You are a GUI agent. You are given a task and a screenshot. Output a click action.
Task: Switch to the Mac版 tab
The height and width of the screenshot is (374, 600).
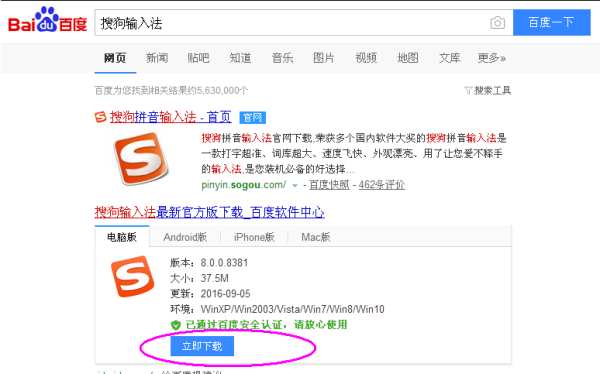pyautogui.click(x=316, y=237)
